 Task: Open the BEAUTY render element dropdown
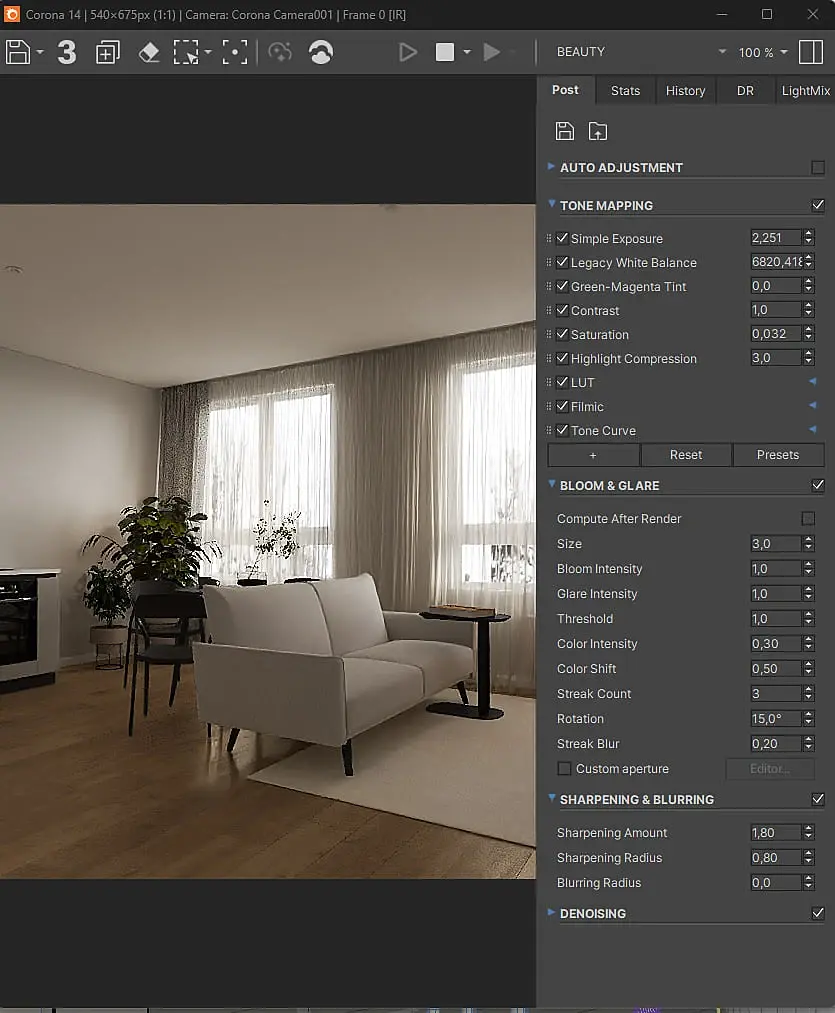641,52
